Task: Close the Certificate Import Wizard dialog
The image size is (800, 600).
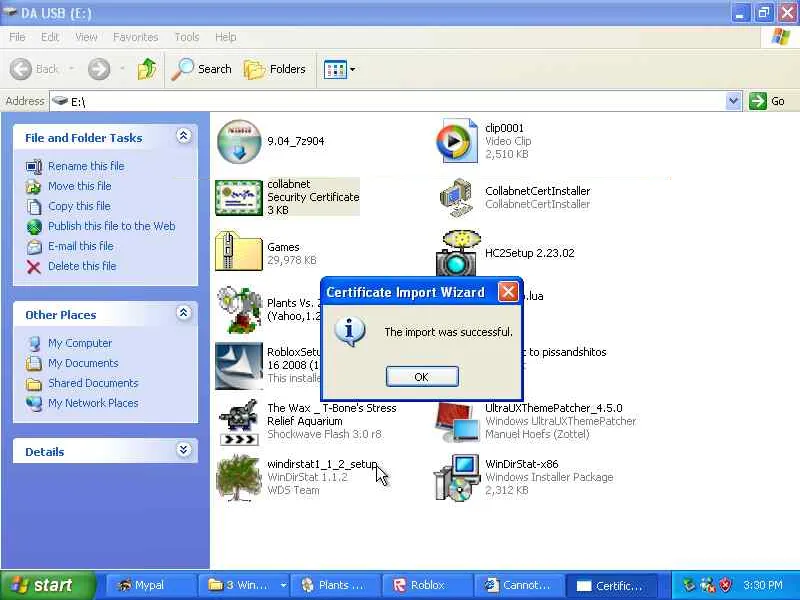Action: click(x=508, y=292)
